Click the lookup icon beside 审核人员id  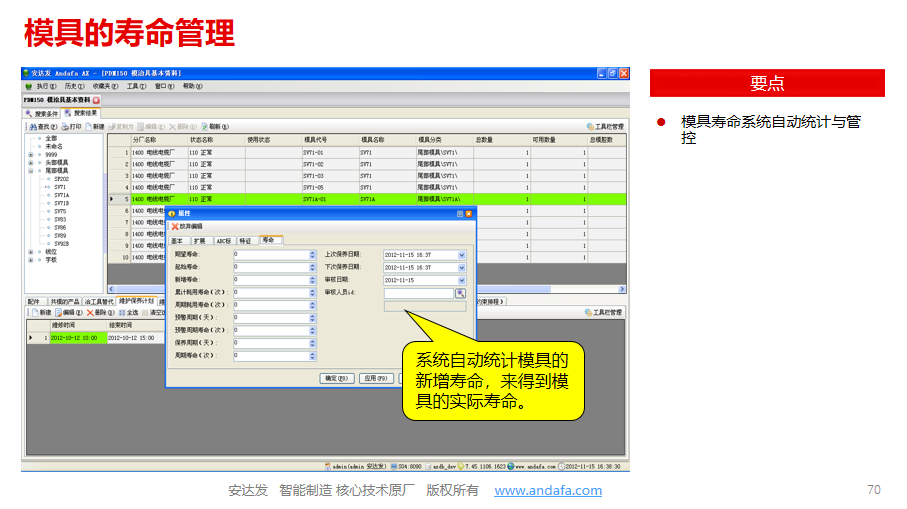[461, 293]
